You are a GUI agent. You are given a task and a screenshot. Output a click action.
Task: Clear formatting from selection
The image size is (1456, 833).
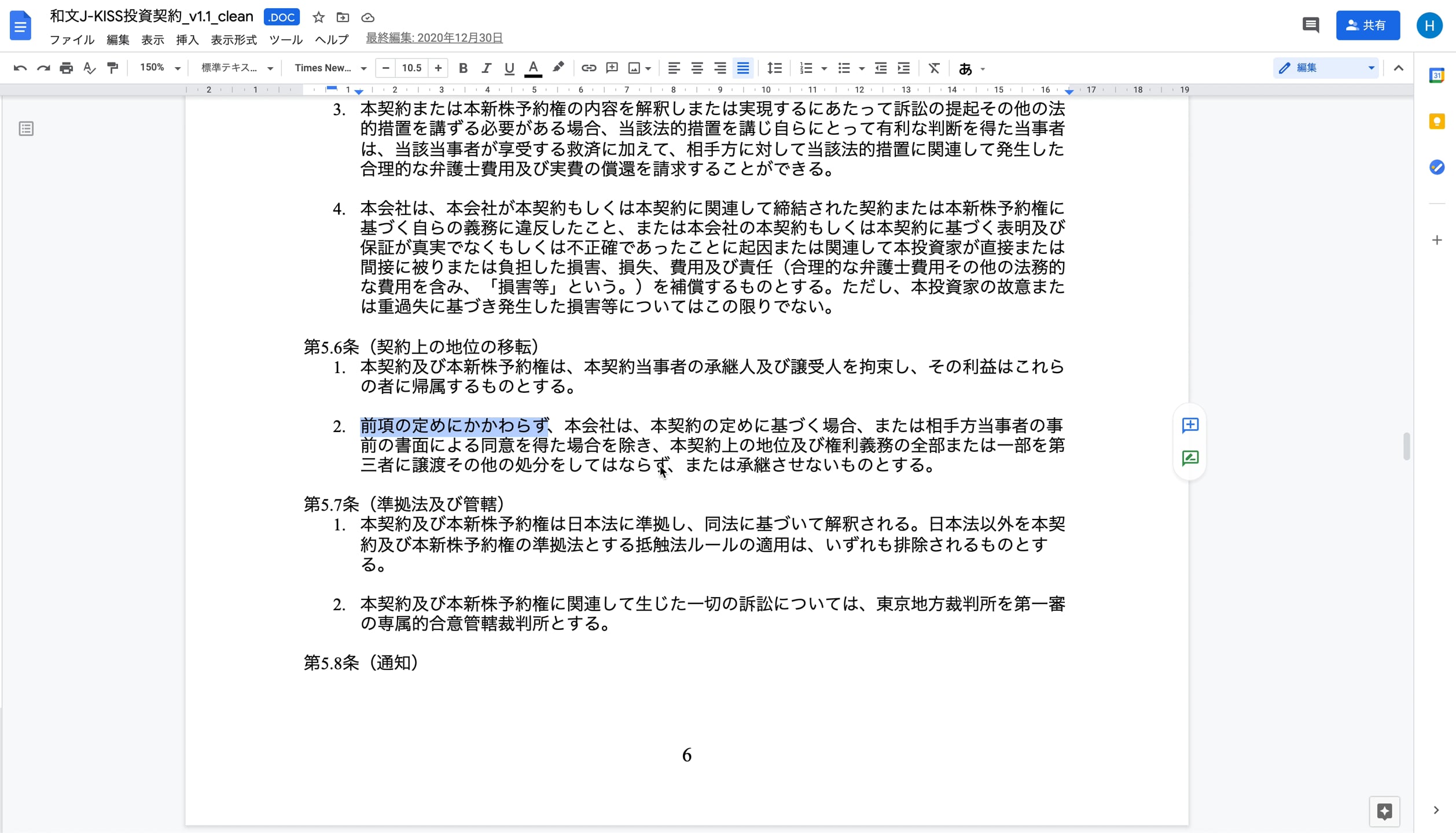tap(934, 68)
